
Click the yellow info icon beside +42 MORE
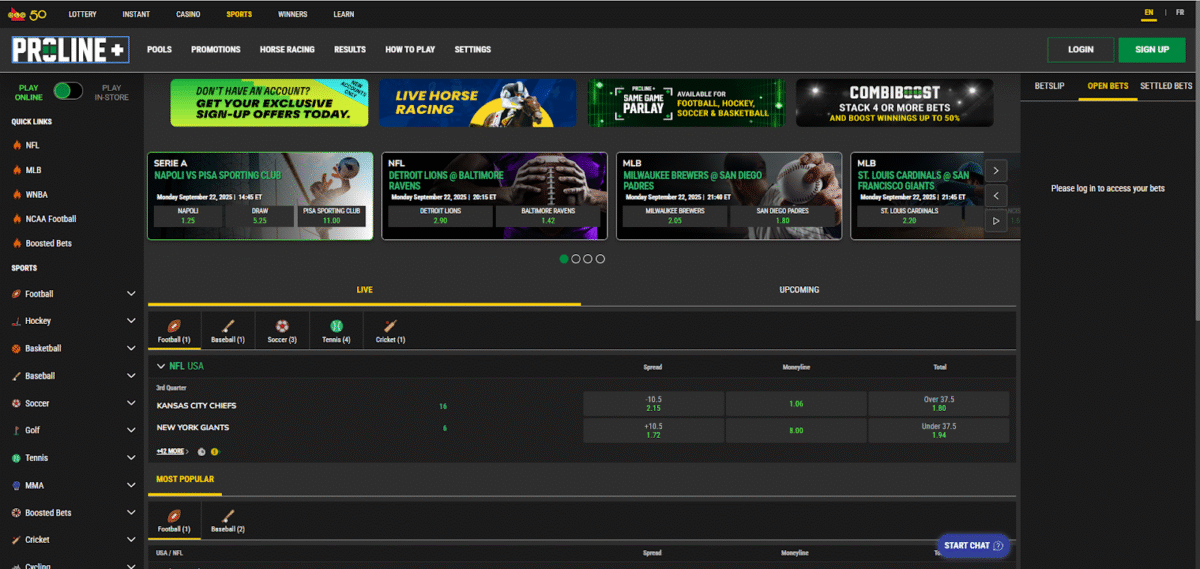[215, 452]
